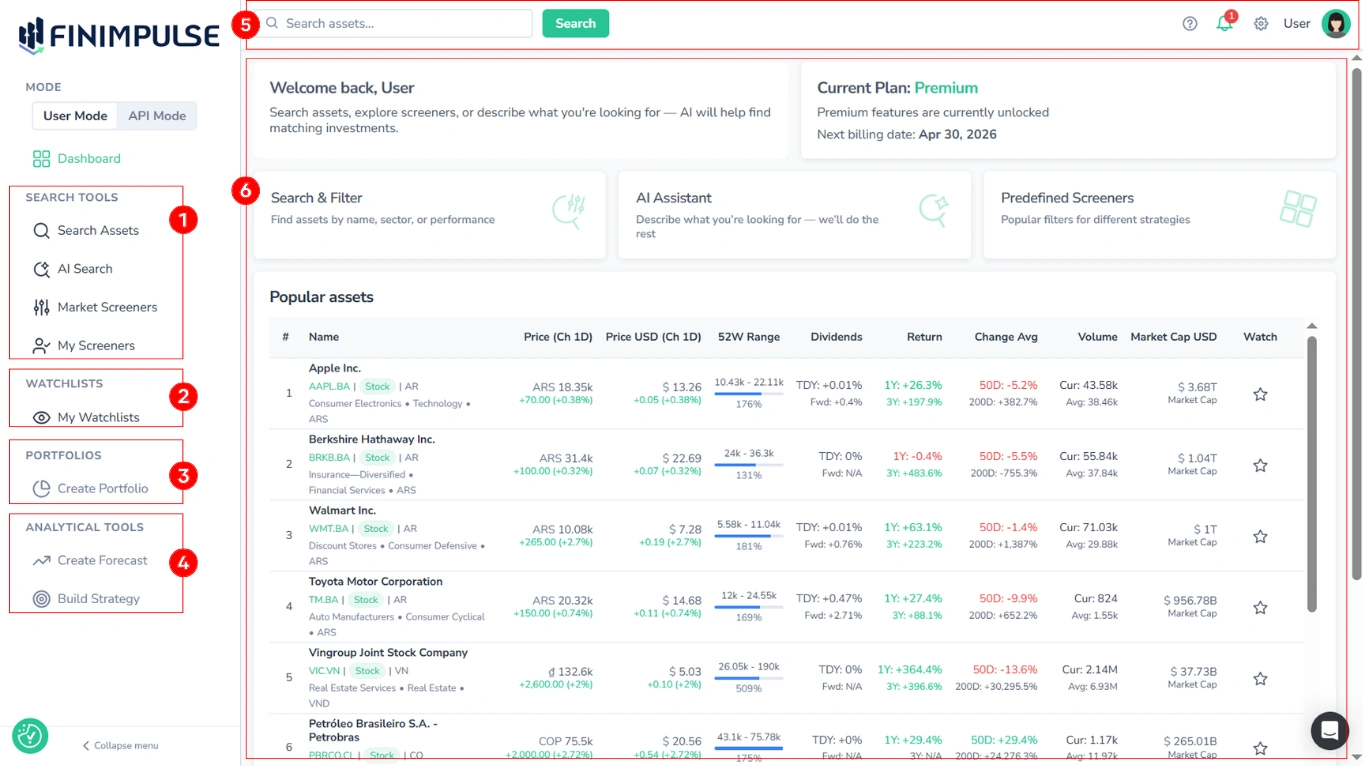The width and height of the screenshot is (1363, 766).
Task: Open settings with the gear icon
Action: point(1261,23)
